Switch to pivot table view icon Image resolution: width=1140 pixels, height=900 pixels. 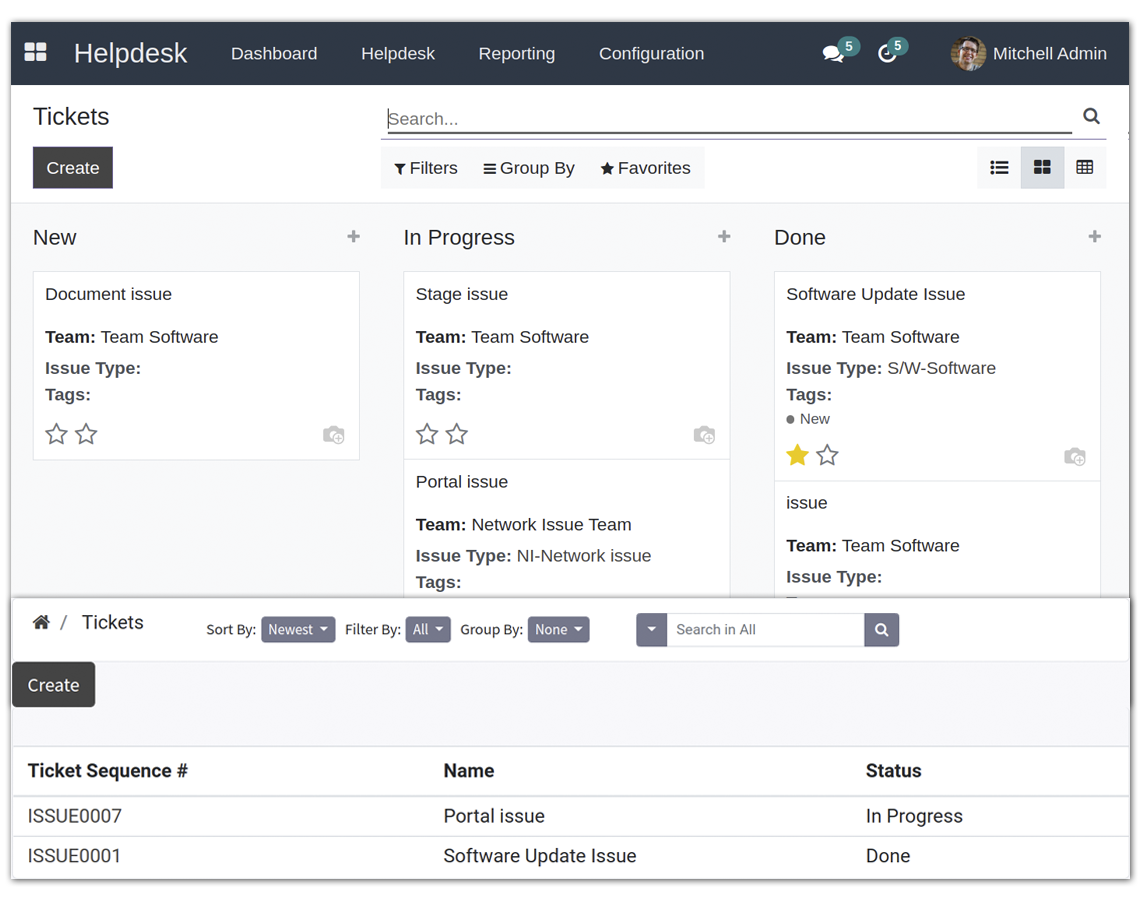point(1085,168)
